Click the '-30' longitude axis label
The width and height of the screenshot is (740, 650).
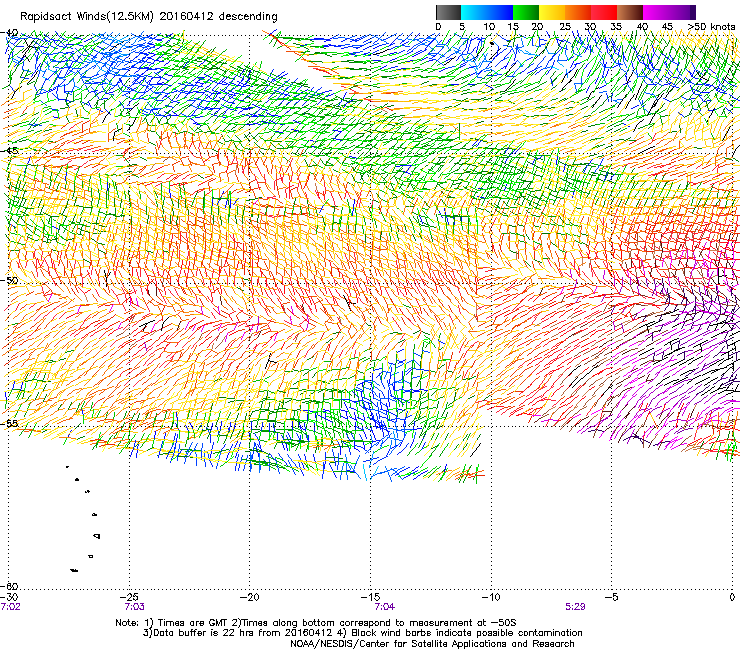[x=9, y=597]
